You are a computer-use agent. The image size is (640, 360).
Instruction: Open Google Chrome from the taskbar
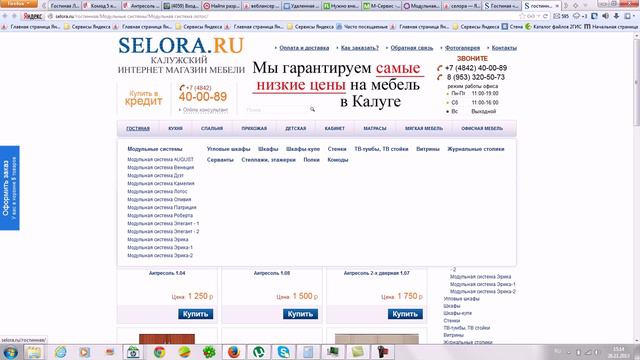pyautogui.click(x=159, y=352)
